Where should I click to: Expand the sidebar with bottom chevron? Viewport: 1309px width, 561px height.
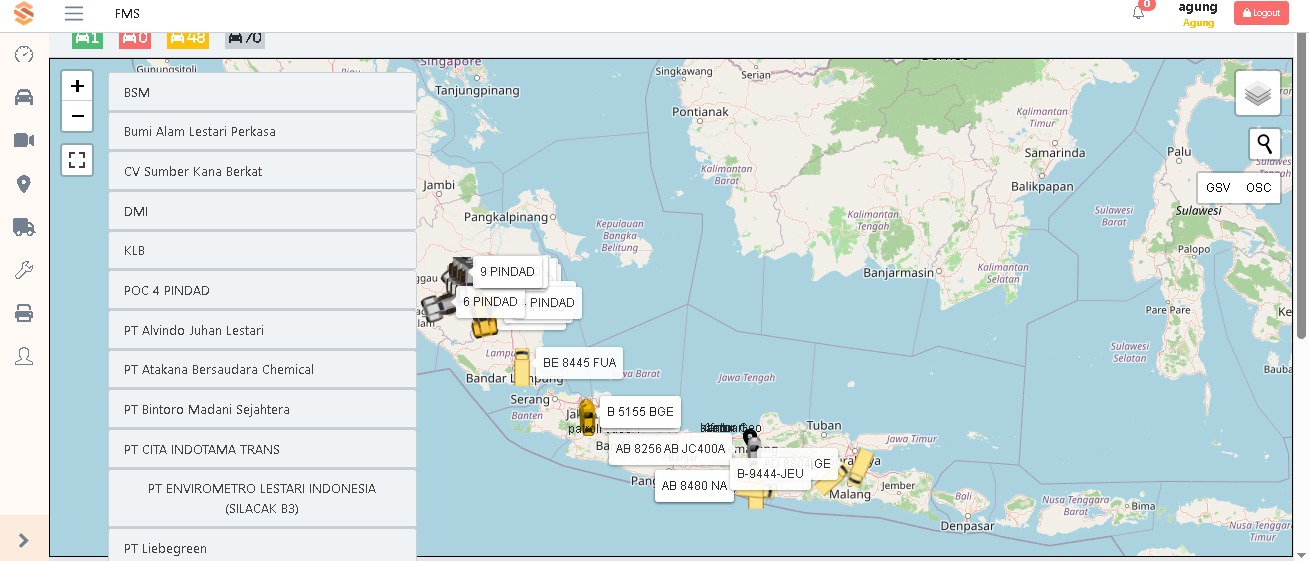[24, 540]
